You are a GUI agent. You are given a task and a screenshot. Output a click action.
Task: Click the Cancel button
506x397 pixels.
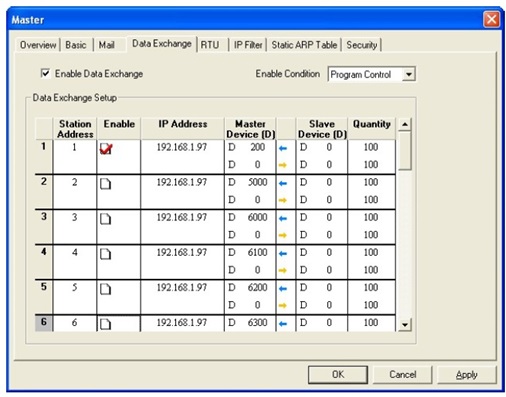402,375
